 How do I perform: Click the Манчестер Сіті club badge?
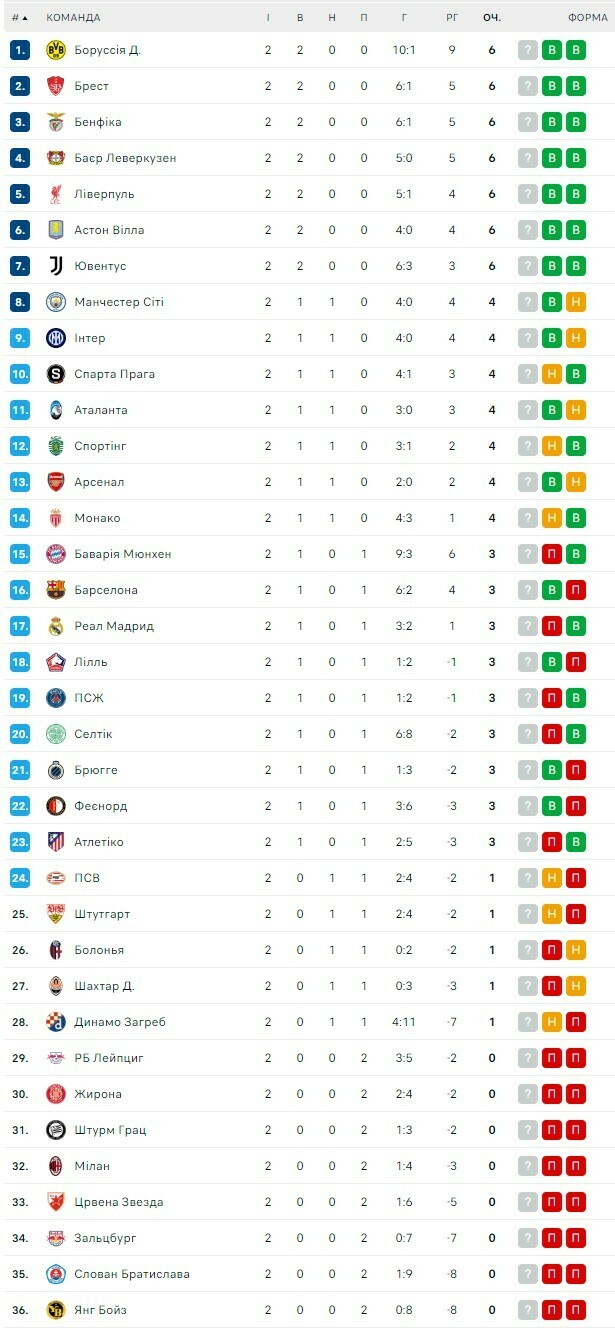[55, 302]
